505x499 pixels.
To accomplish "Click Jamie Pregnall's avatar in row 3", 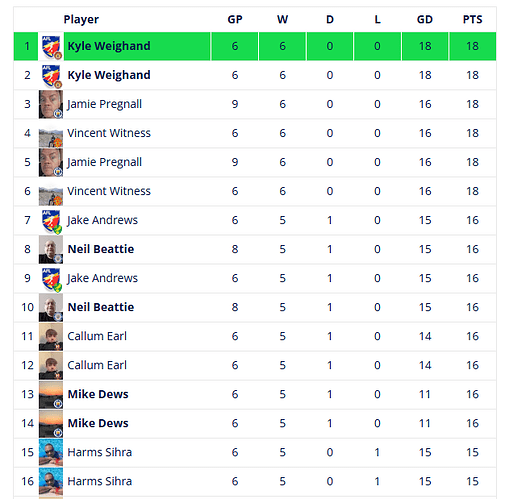I will coord(51,104).
